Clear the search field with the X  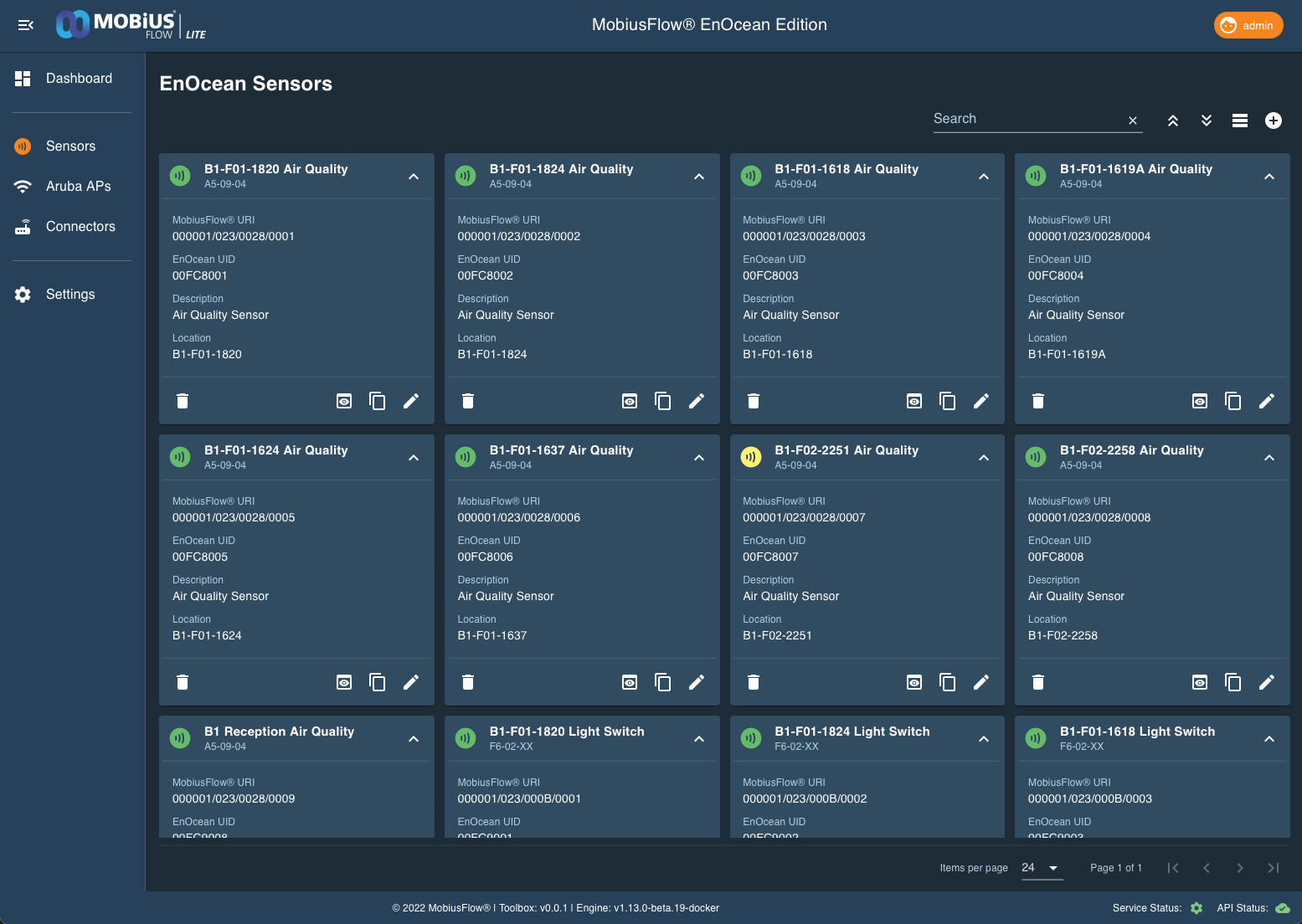pyautogui.click(x=1132, y=121)
